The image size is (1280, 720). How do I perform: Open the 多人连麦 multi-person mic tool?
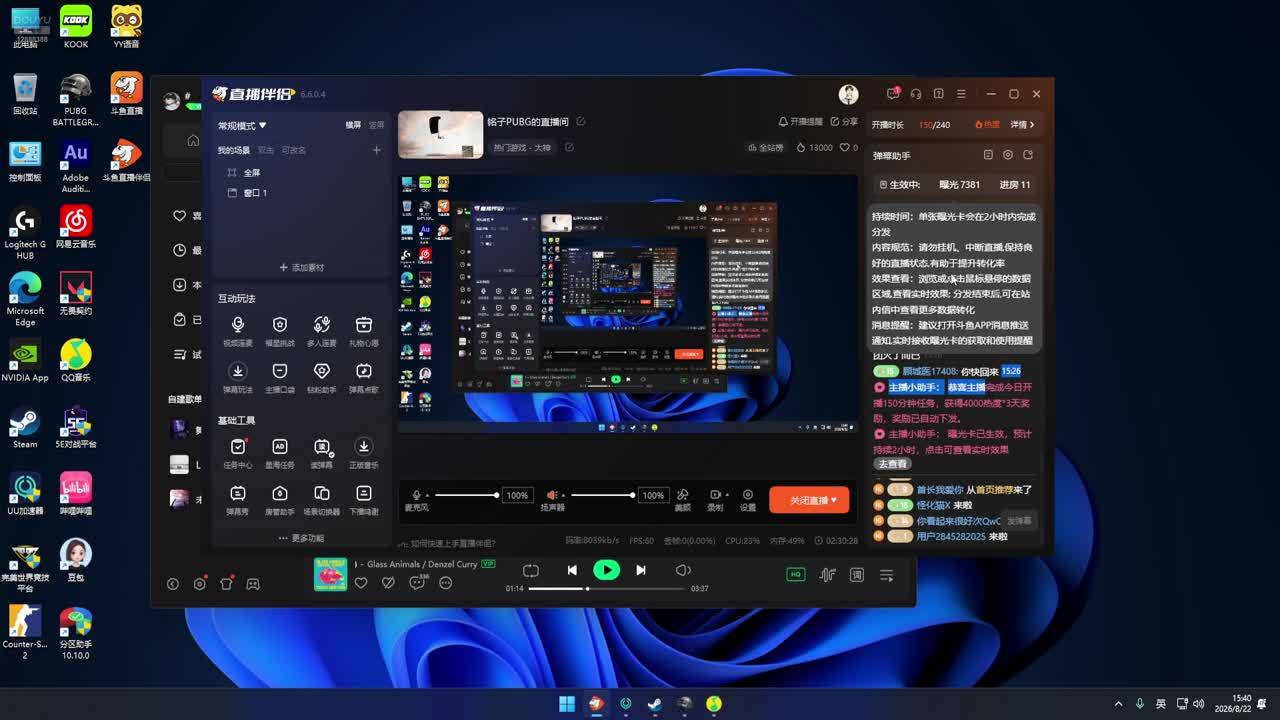(x=322, y=331)
